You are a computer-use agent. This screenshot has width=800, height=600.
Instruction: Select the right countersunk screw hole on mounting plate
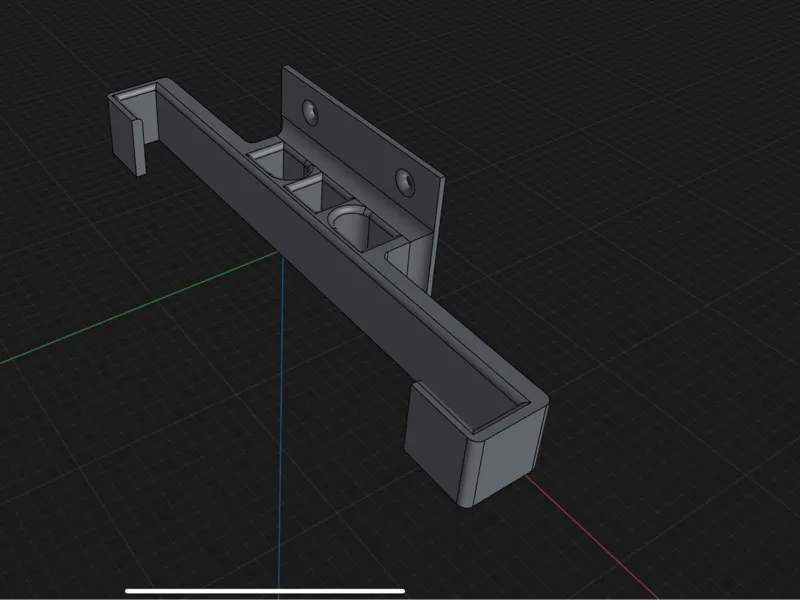(405, 182)
